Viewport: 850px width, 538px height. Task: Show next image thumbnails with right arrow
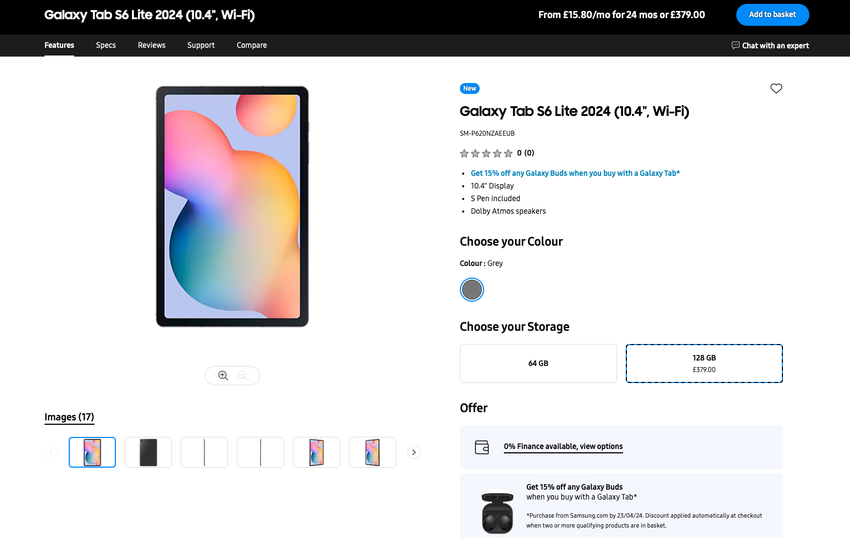414,452
